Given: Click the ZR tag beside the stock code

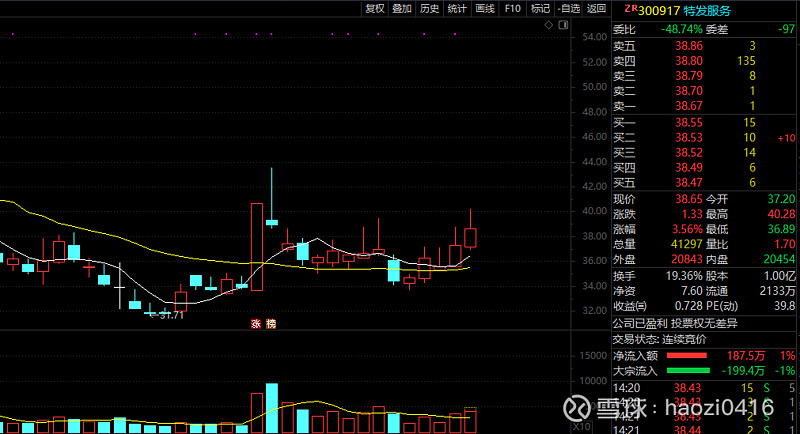Looking at the screenshot, I should (x=631, y=9).
